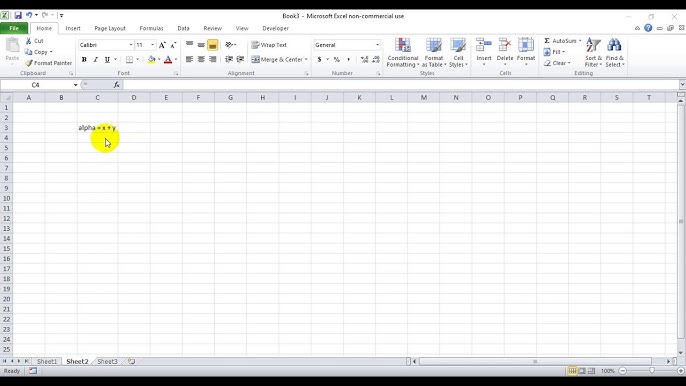Center text horizontally

201,59
